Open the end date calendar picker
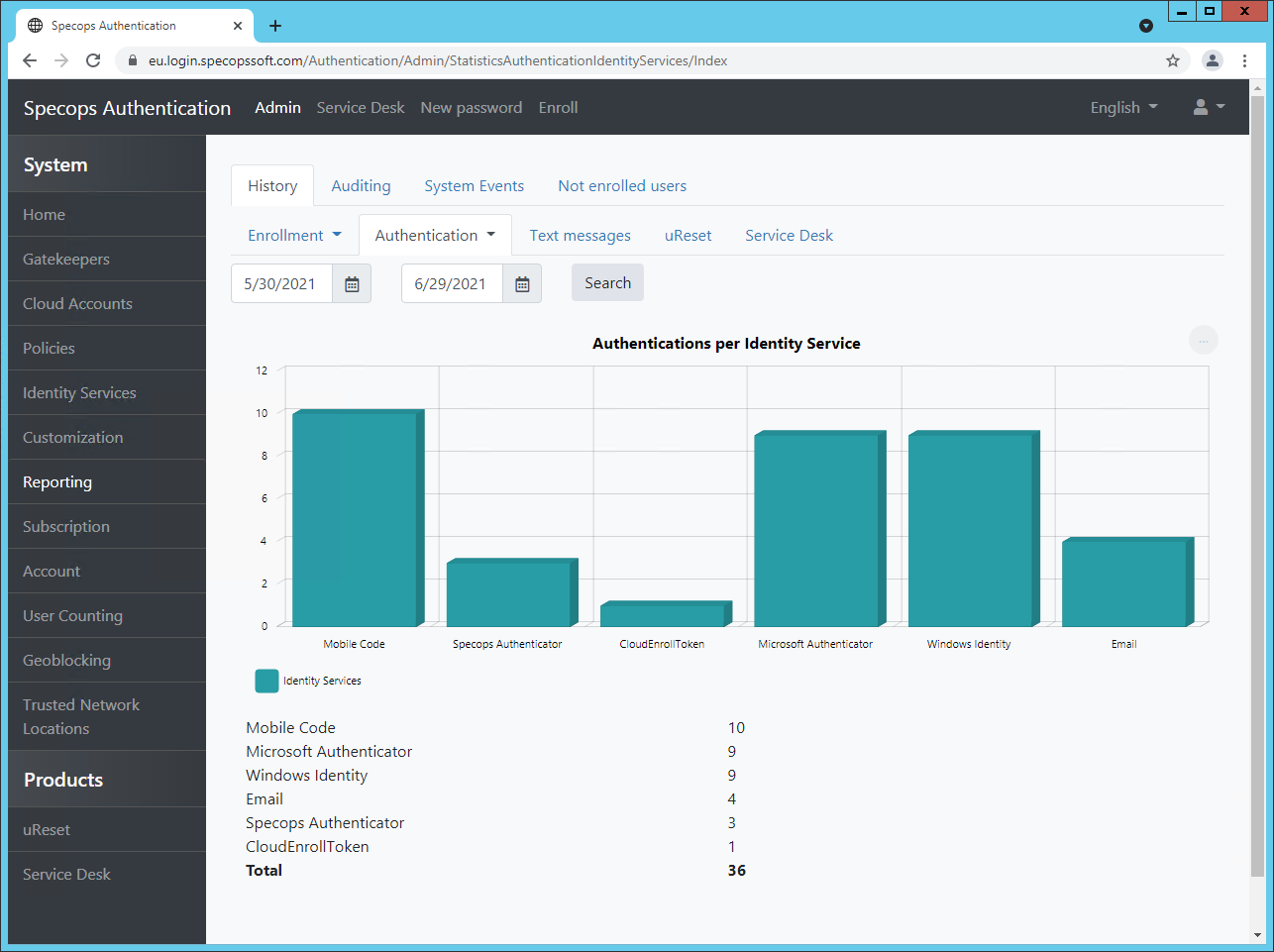Viewport: 1274px width, 952px height. [522, 284]
